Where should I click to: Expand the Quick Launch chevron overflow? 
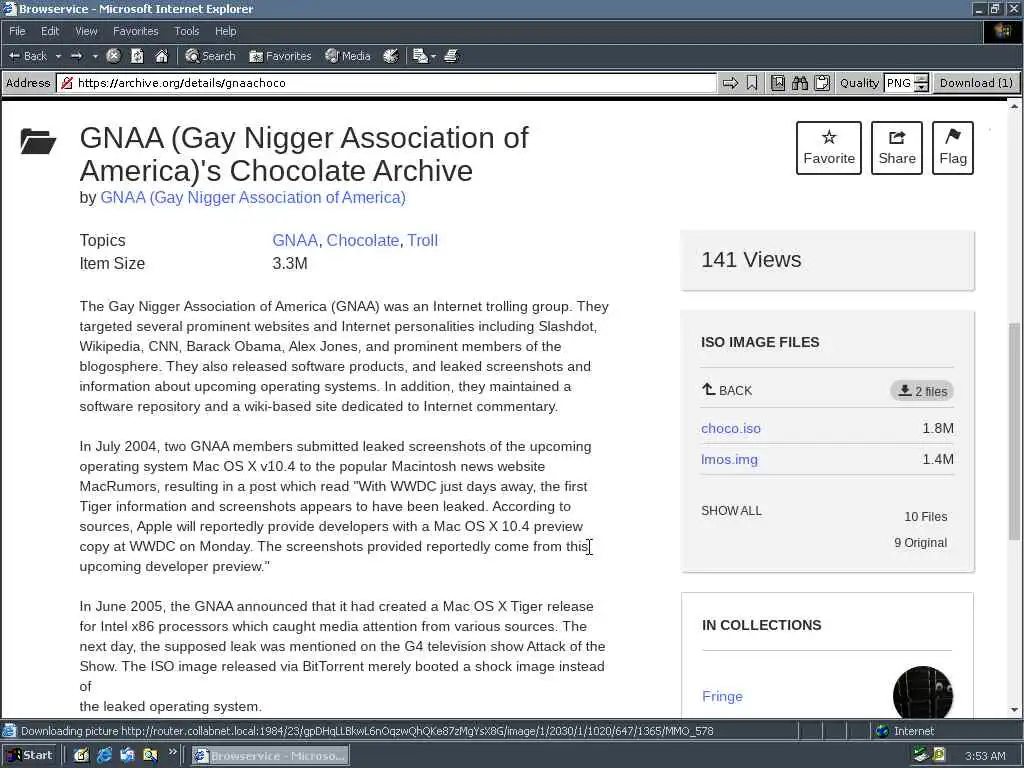(x=172, y=752)
